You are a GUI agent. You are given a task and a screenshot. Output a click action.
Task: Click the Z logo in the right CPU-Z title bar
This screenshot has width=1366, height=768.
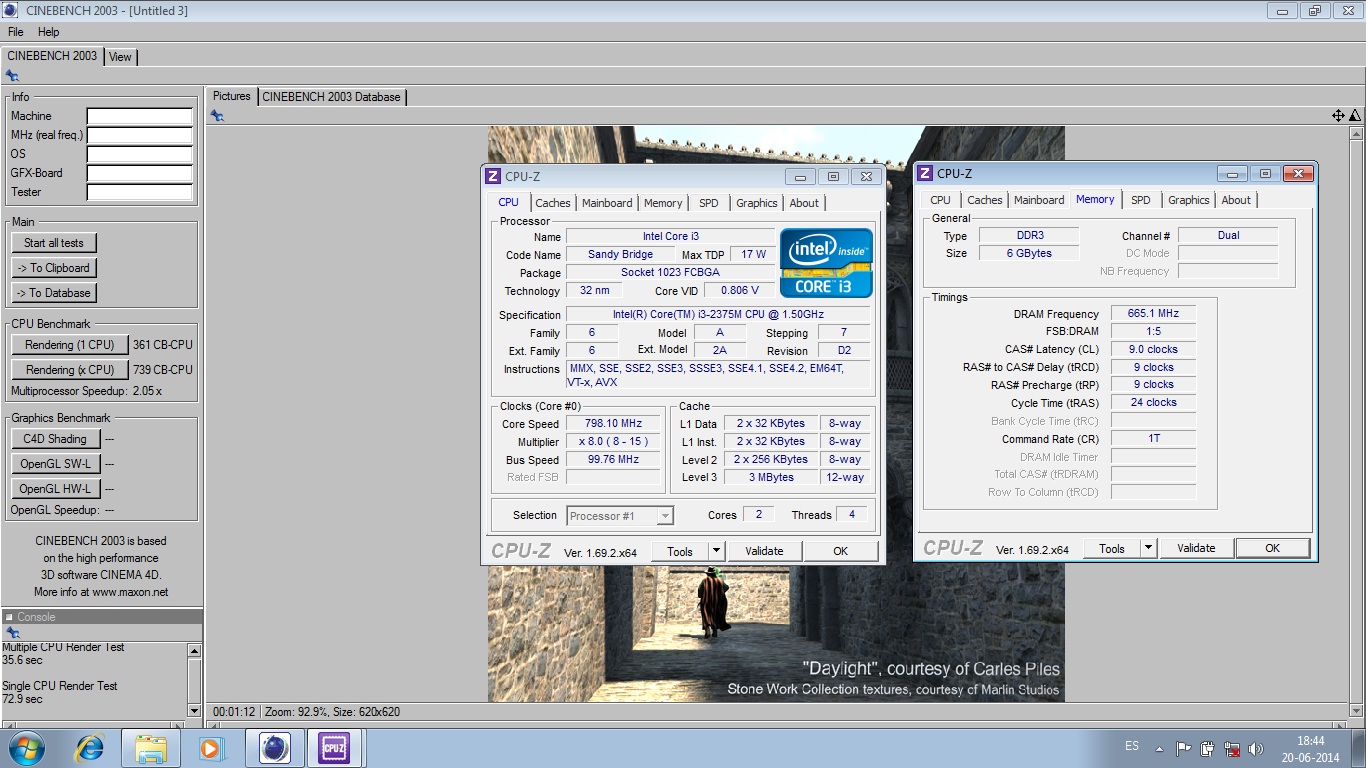[x=925, y=173]
